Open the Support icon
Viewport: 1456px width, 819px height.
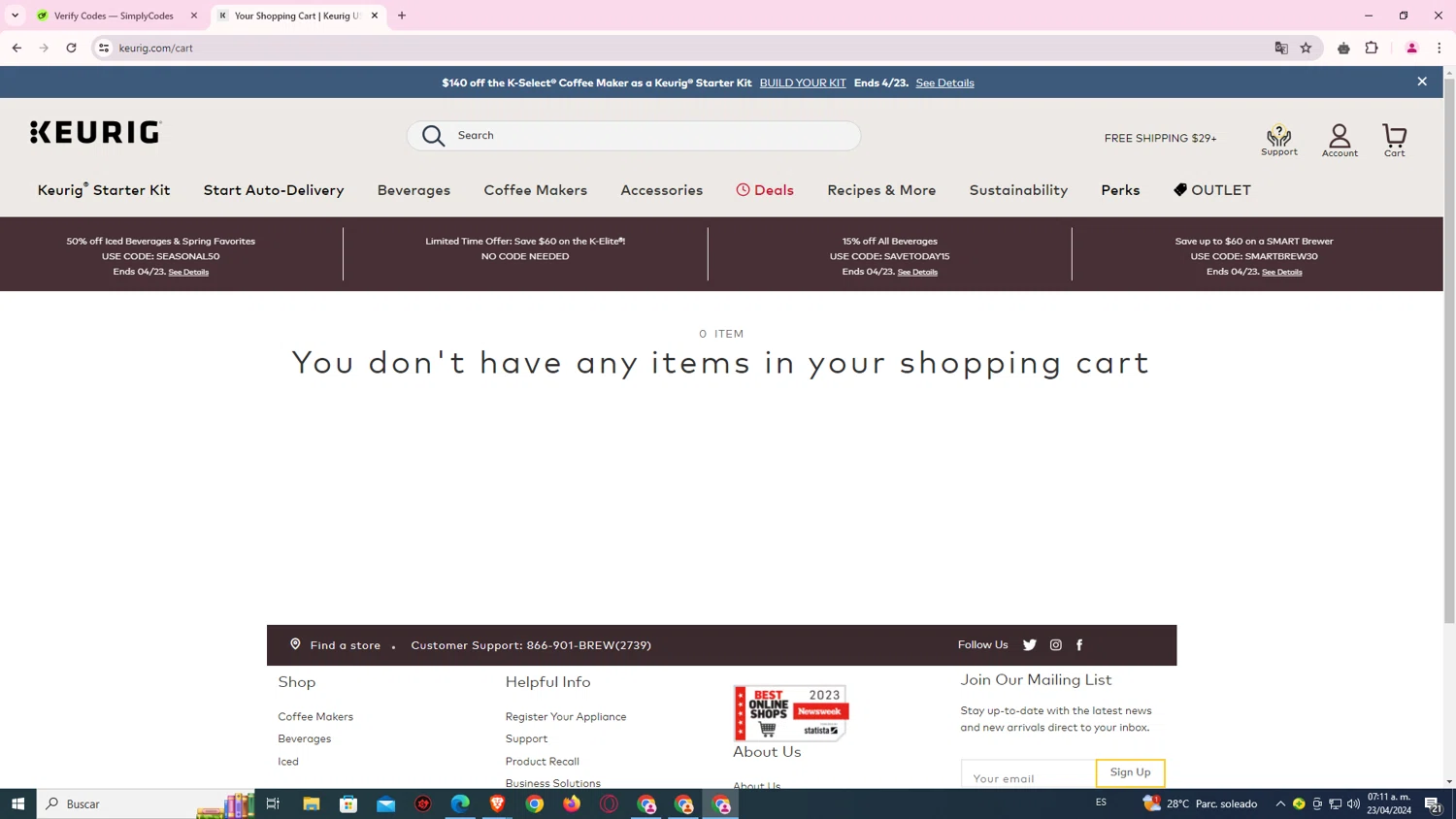tap(1278, 140)
